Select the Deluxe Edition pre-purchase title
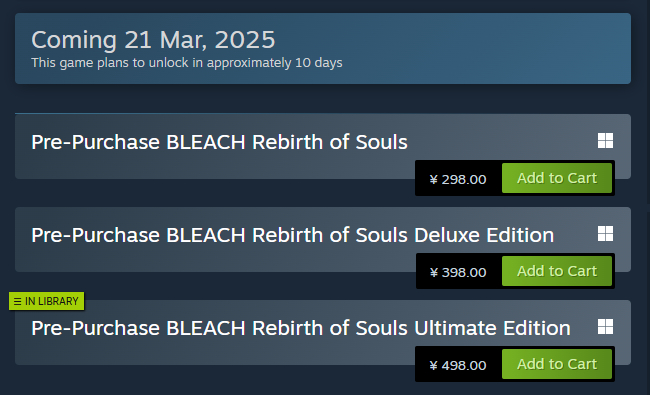Image resolution: width=650 pixels, height=395 pixels. click(x=293, y=235)
